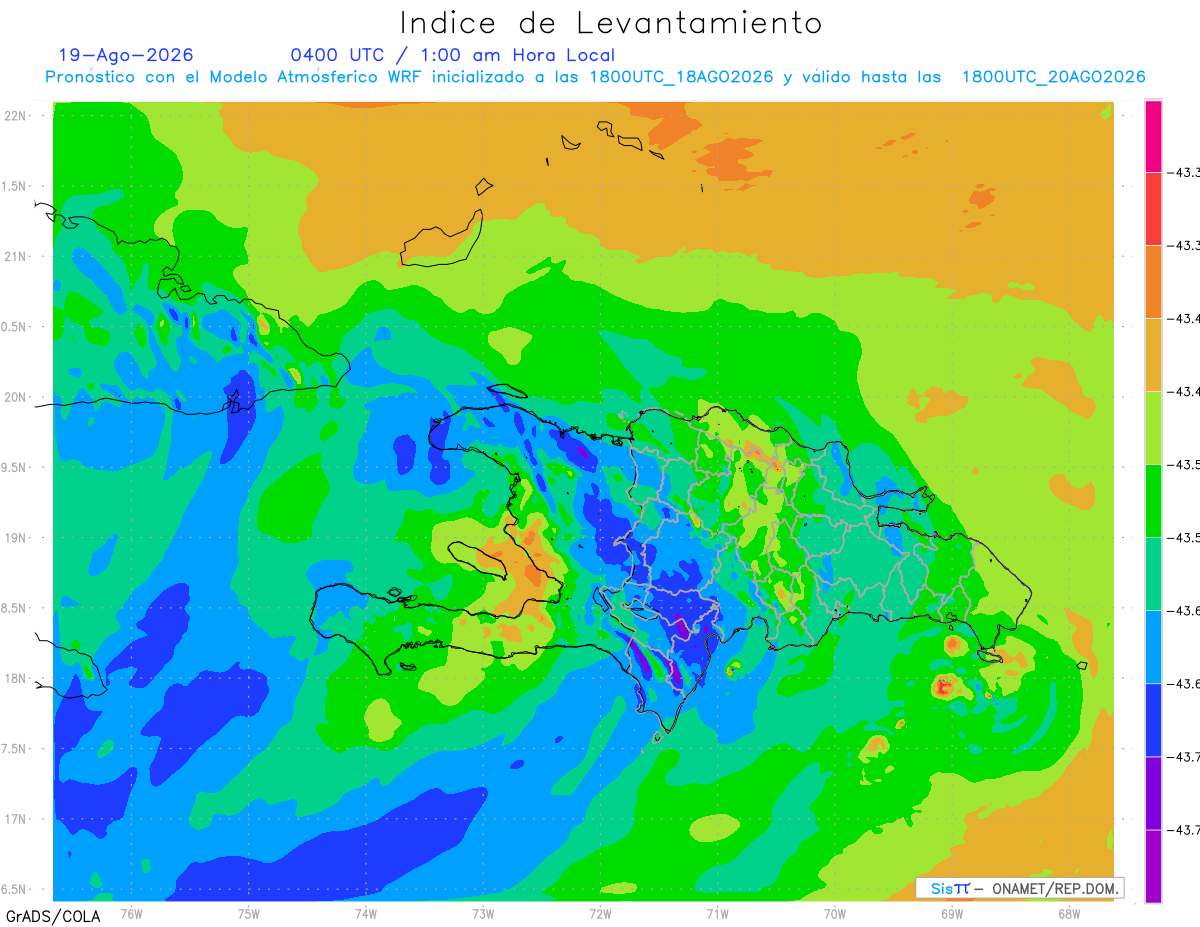Click the 'Indice de Levantamiento' title
Screen dimensions: 1200x927
tap(611, 22)
